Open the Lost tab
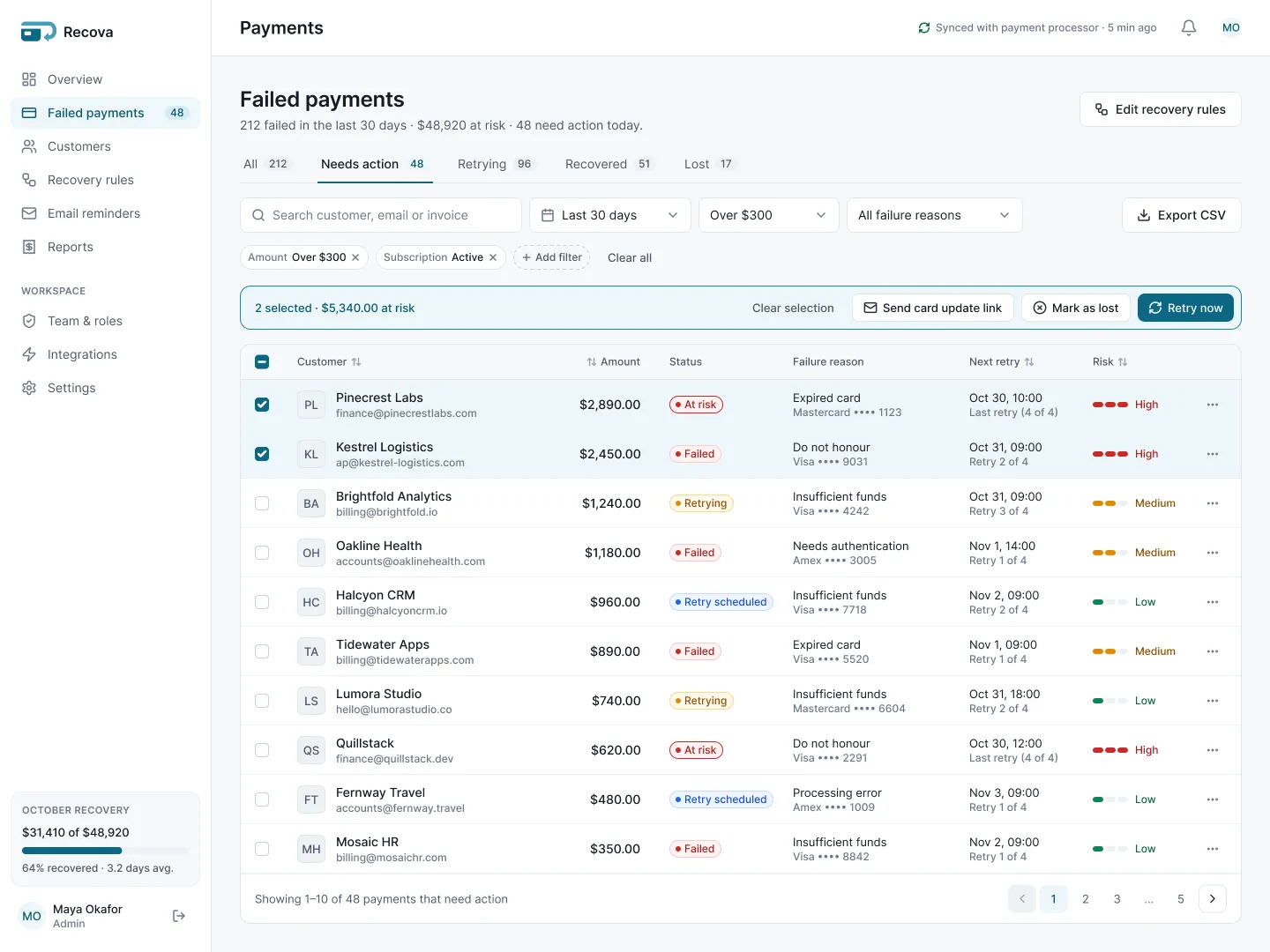The image size is (1270, 952). [709, 164]
